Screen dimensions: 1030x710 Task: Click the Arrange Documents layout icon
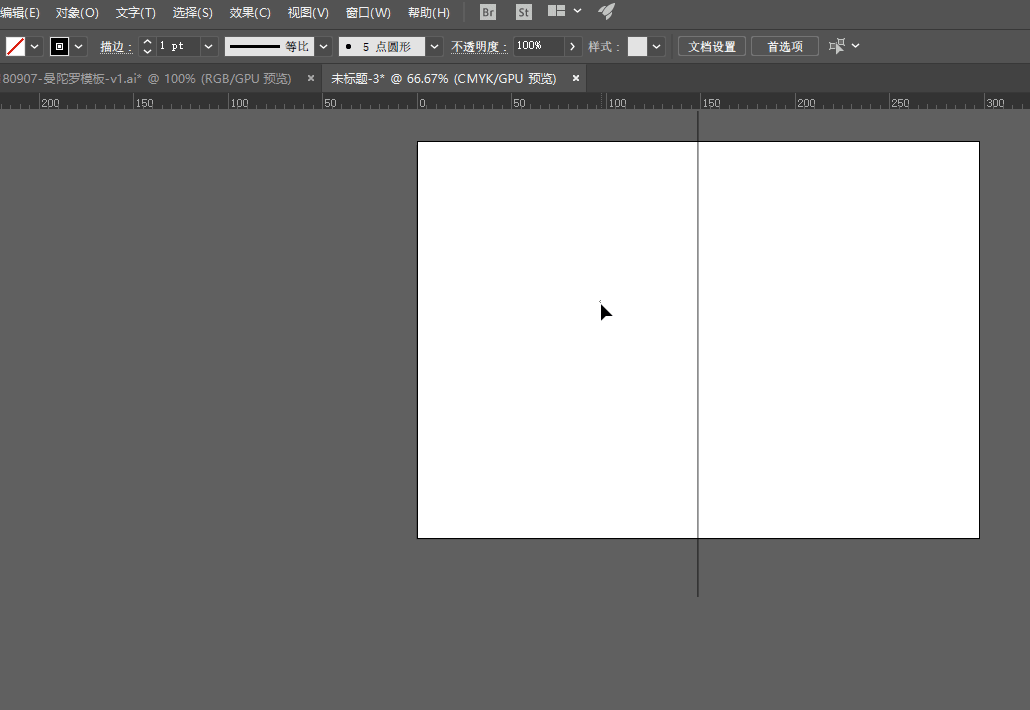pos(556,11)
